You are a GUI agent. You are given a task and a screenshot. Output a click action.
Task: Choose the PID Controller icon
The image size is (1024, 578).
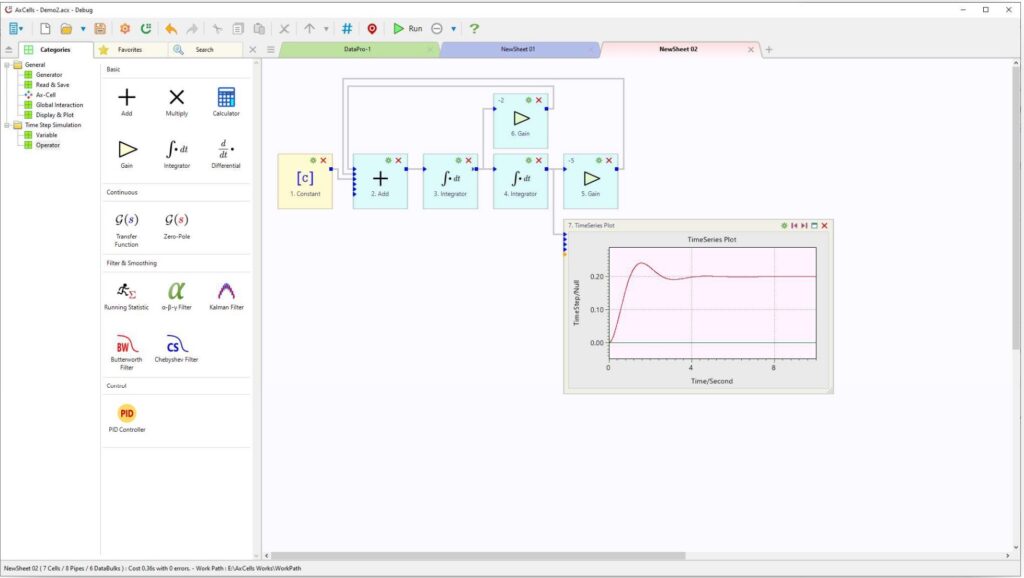(126, 410)
